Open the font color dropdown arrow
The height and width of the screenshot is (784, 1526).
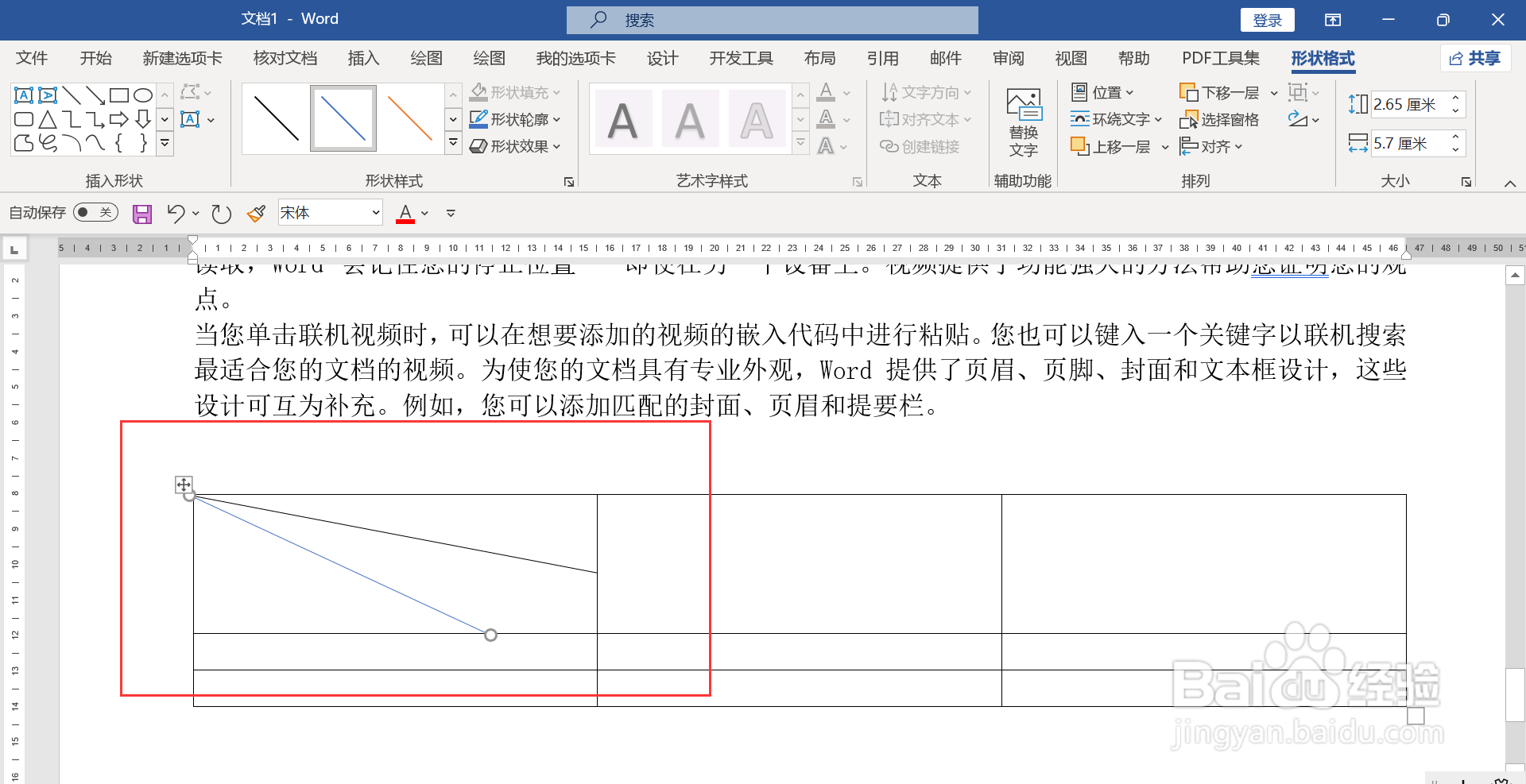[425, 213]
